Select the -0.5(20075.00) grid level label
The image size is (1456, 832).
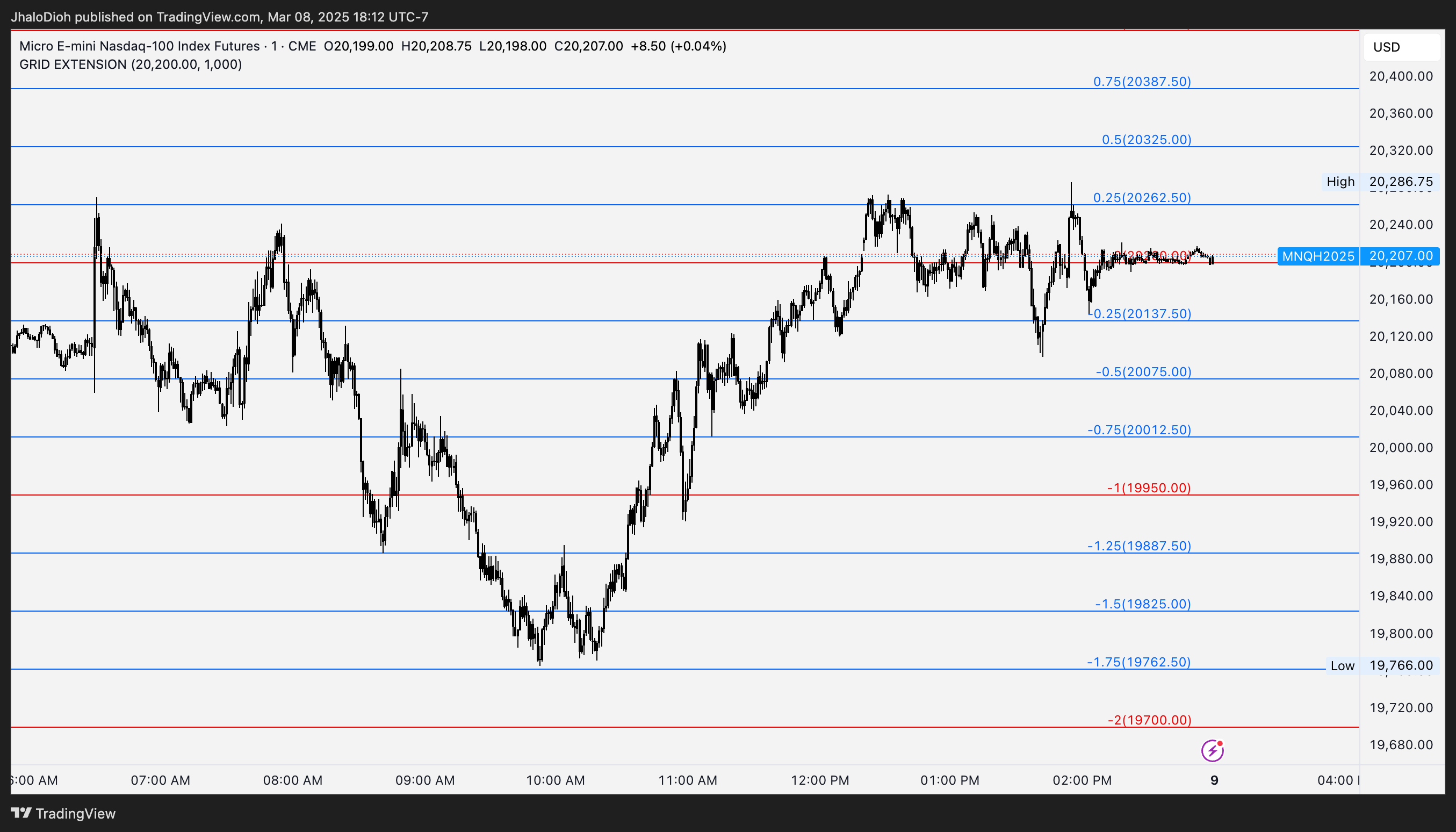pos(1143,372)
